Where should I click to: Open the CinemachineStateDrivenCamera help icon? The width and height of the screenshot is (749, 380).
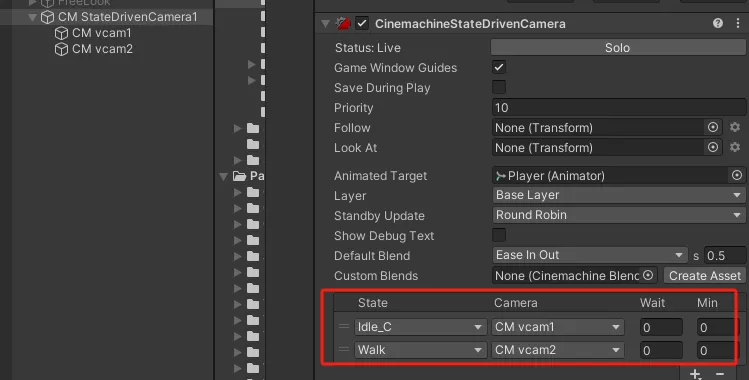(717, 23)
